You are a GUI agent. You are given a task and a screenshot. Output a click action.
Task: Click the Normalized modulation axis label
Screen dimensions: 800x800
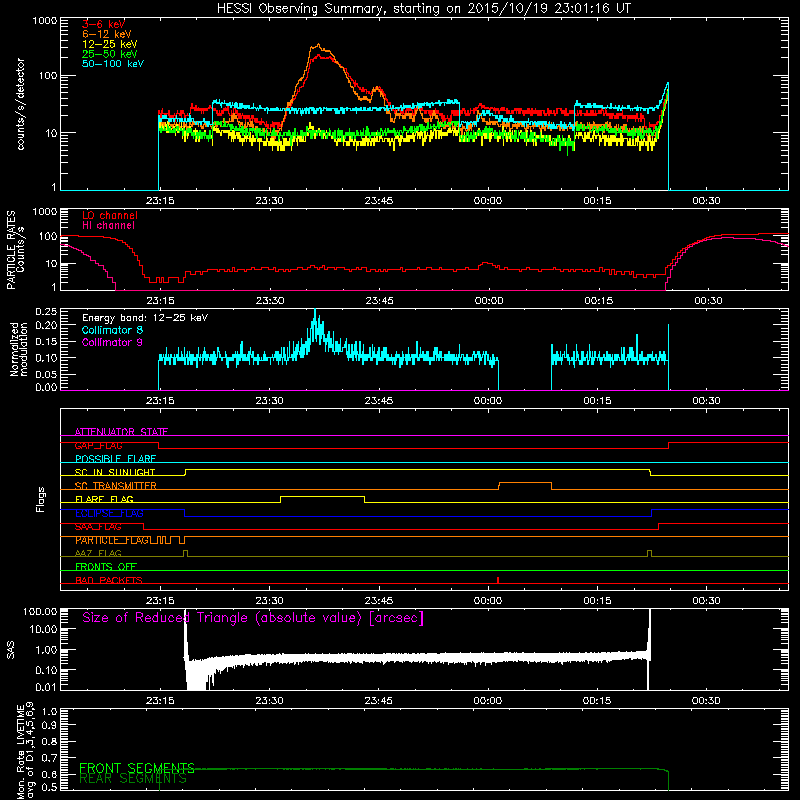pos(19,349)
